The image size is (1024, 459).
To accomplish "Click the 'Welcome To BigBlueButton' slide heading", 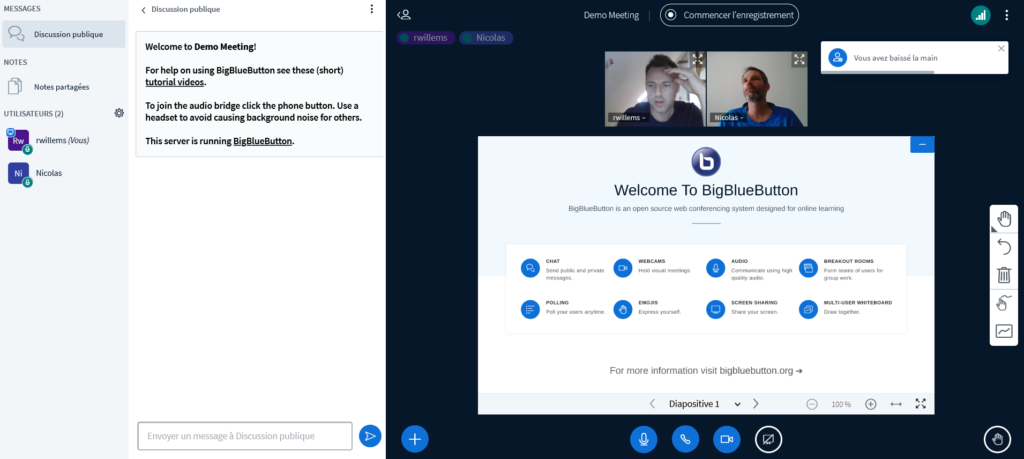I will click(x=706, y=190).
